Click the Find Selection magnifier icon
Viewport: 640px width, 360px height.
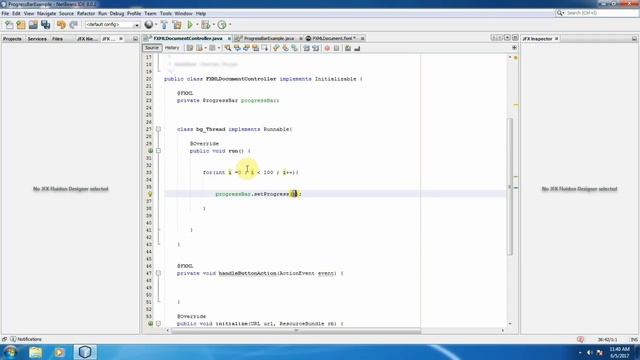228,49
